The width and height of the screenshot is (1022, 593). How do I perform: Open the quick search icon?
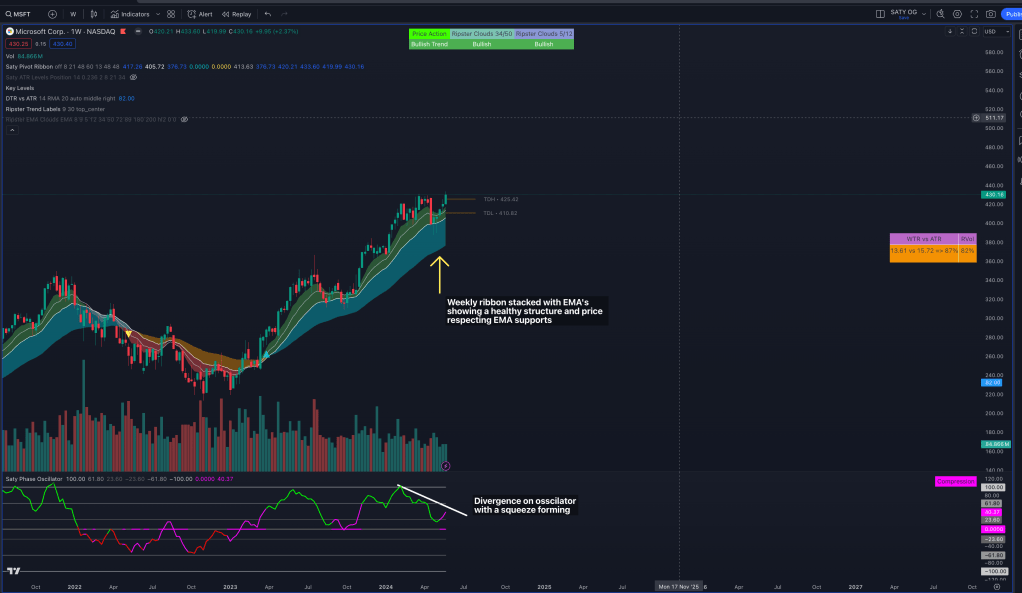click(942, 14)
